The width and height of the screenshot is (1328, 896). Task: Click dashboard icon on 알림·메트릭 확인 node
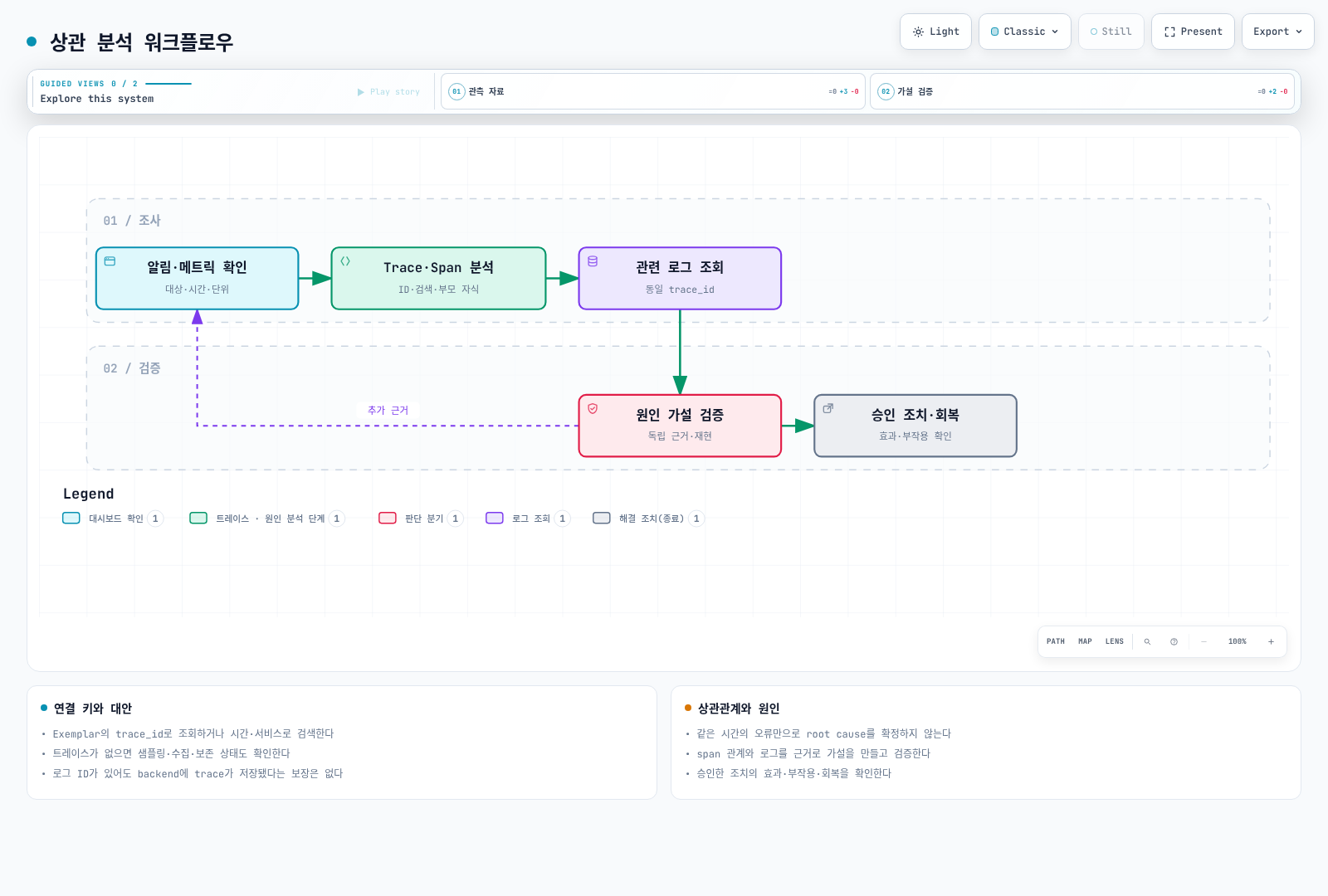tap(110, 261)
